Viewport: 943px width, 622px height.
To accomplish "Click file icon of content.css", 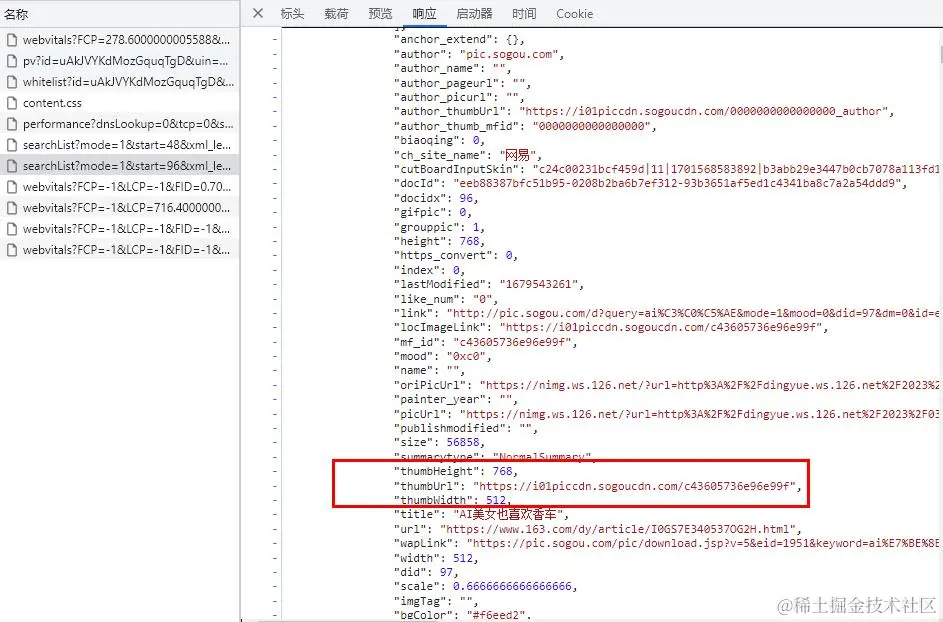I will [x=11, y=103].
